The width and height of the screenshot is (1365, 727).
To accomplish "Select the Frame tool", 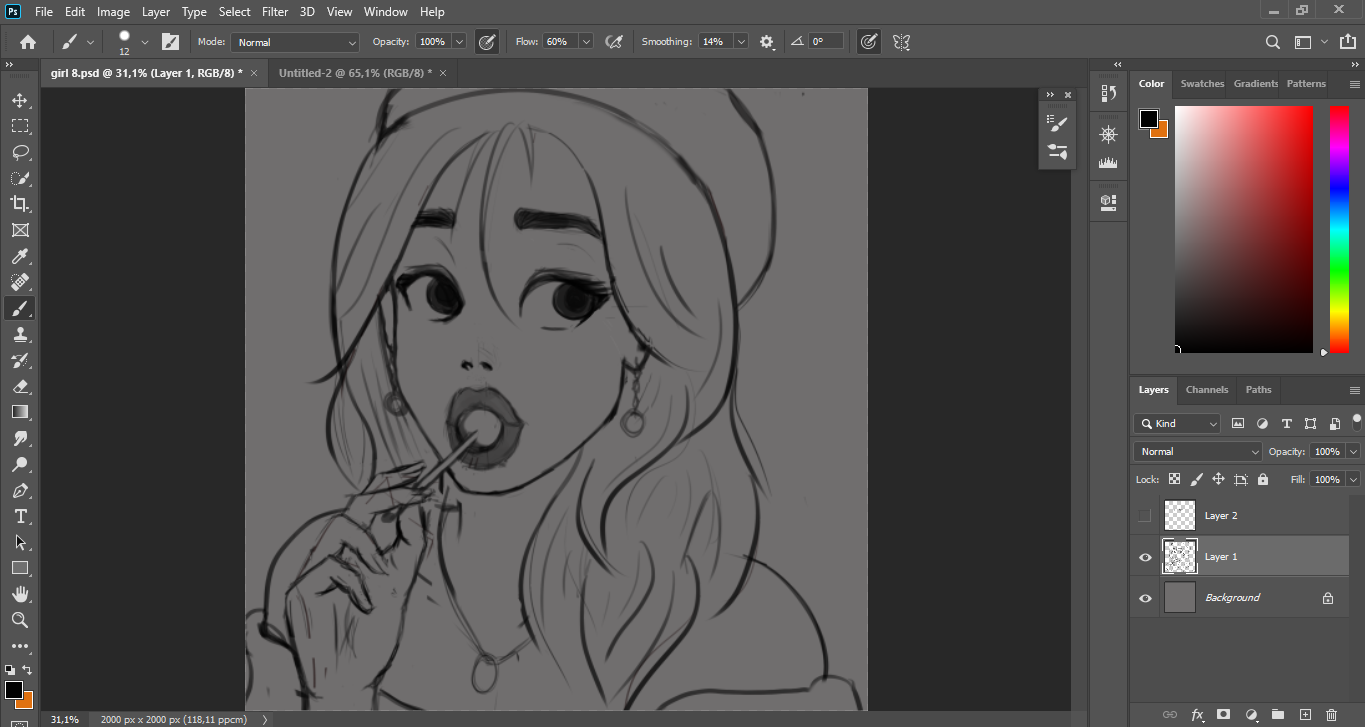I will pyautogui.click(x=19, y=230).
